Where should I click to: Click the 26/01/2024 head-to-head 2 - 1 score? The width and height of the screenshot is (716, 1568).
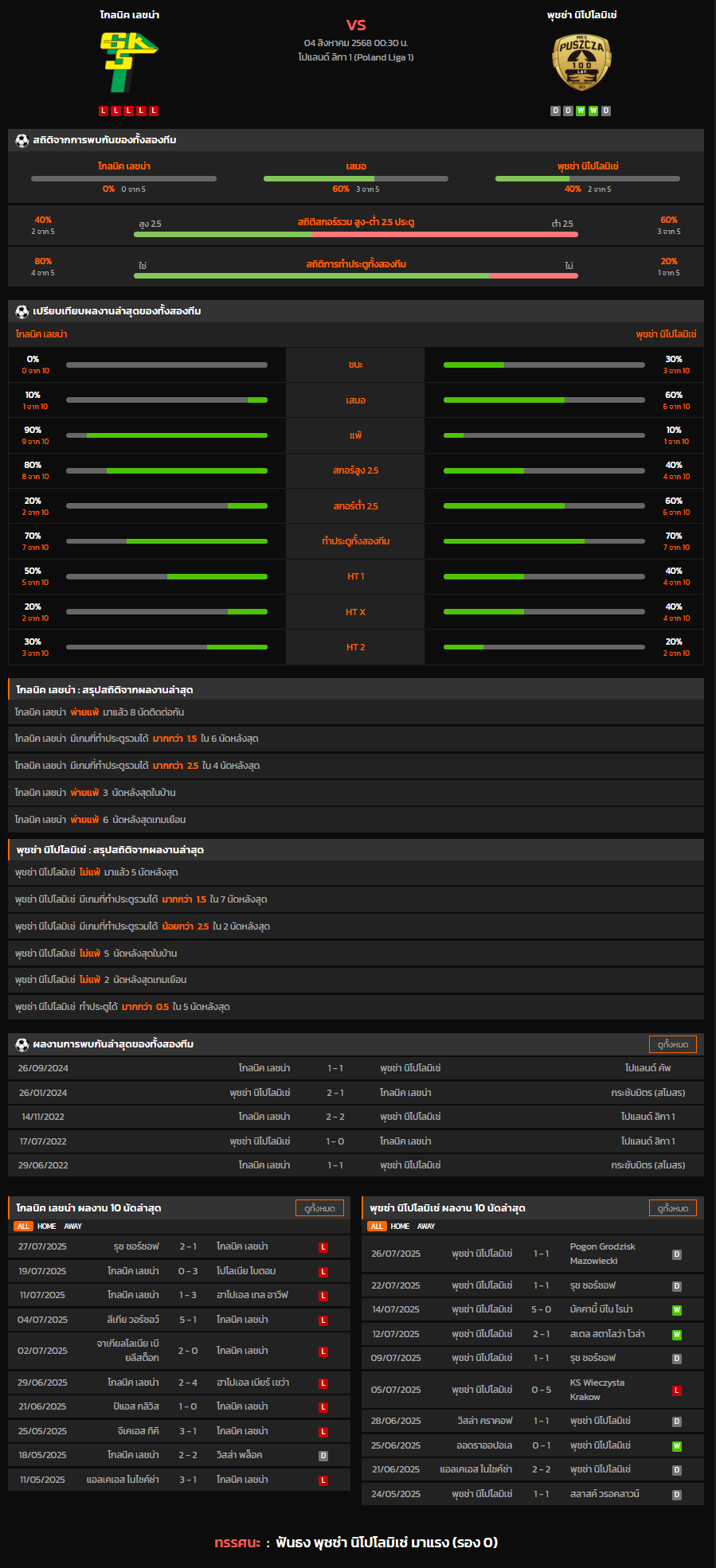coord(335,1093)
